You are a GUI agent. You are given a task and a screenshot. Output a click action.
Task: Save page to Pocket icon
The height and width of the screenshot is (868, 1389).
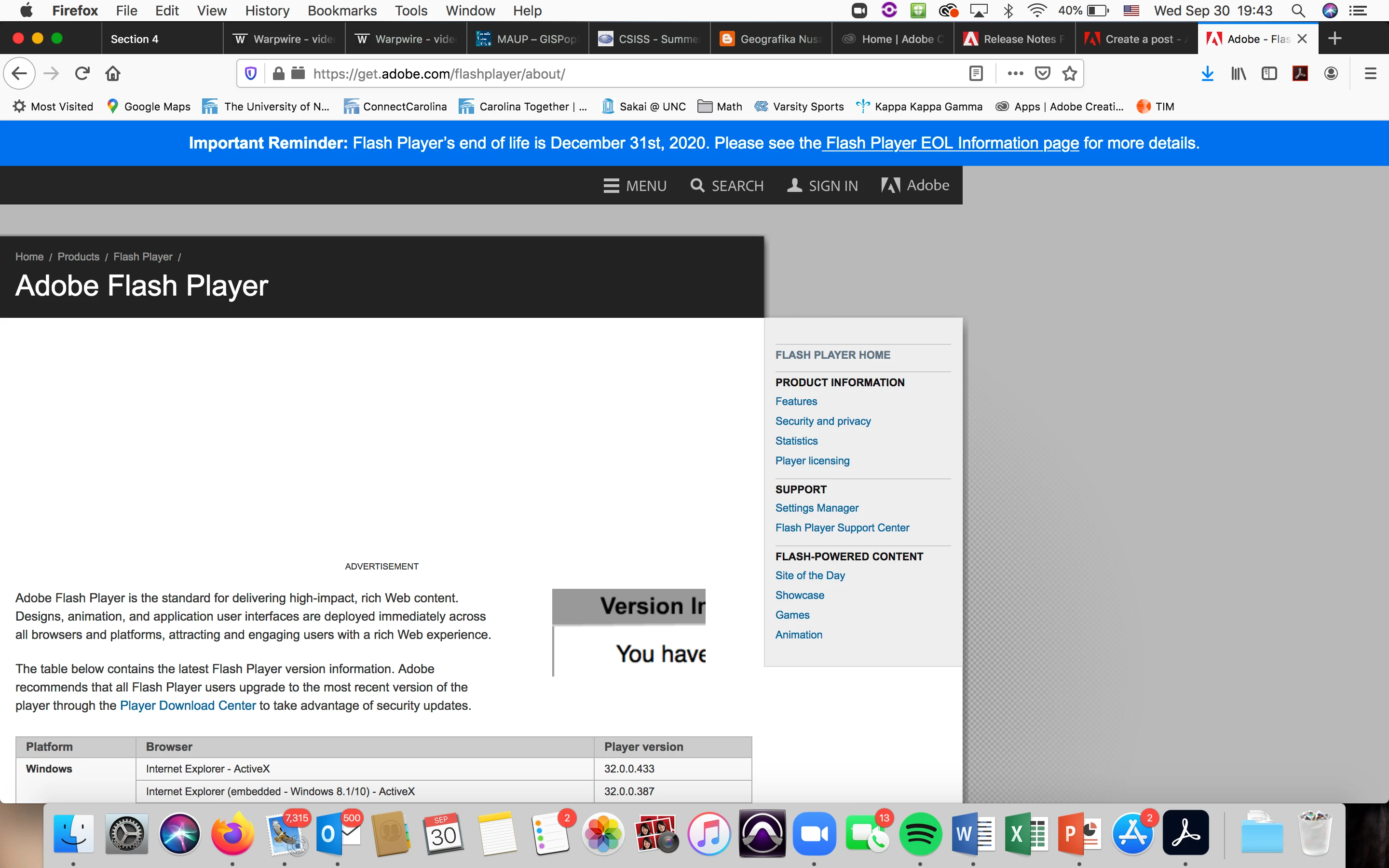click(x=1042, y=73)
